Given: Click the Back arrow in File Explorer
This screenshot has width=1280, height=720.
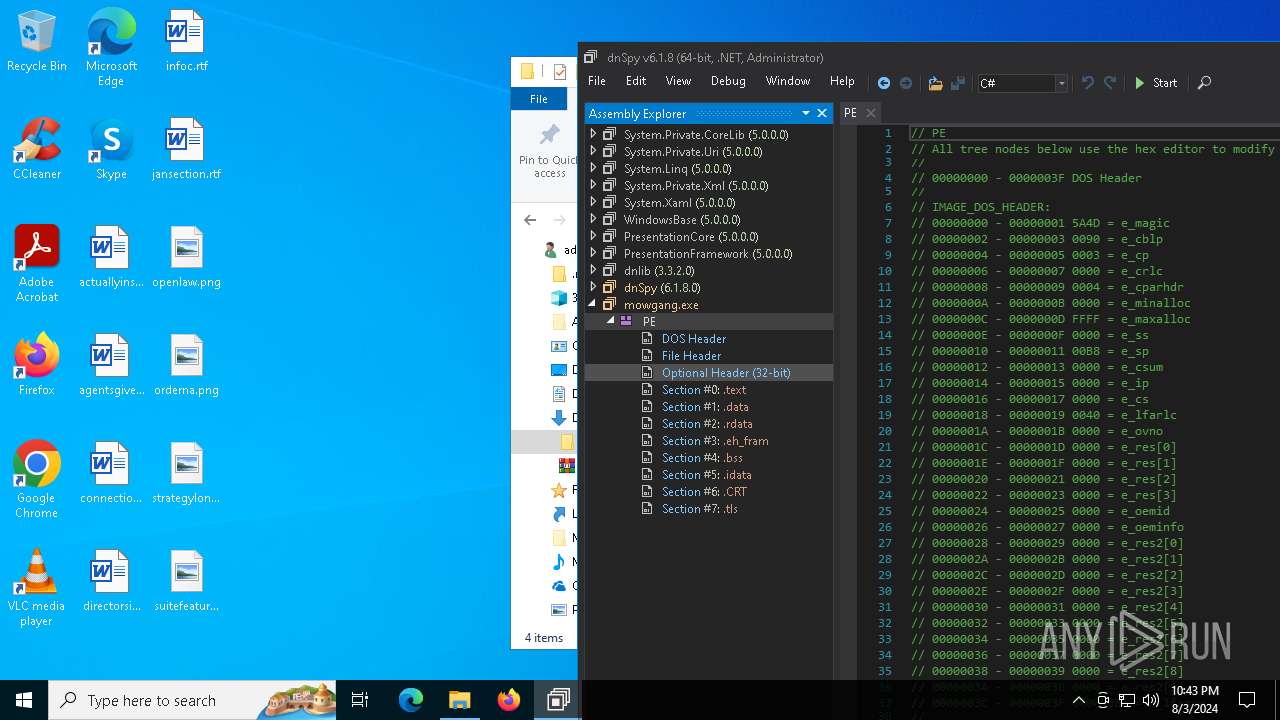Looking at the screenshot, I should 530,220.
